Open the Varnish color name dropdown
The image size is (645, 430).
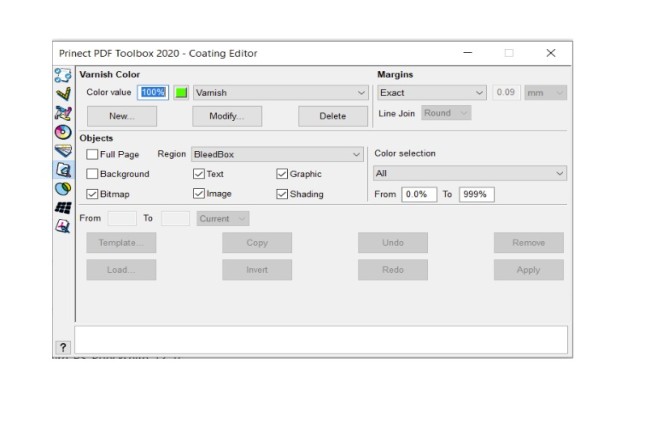(x=280, y=93)
